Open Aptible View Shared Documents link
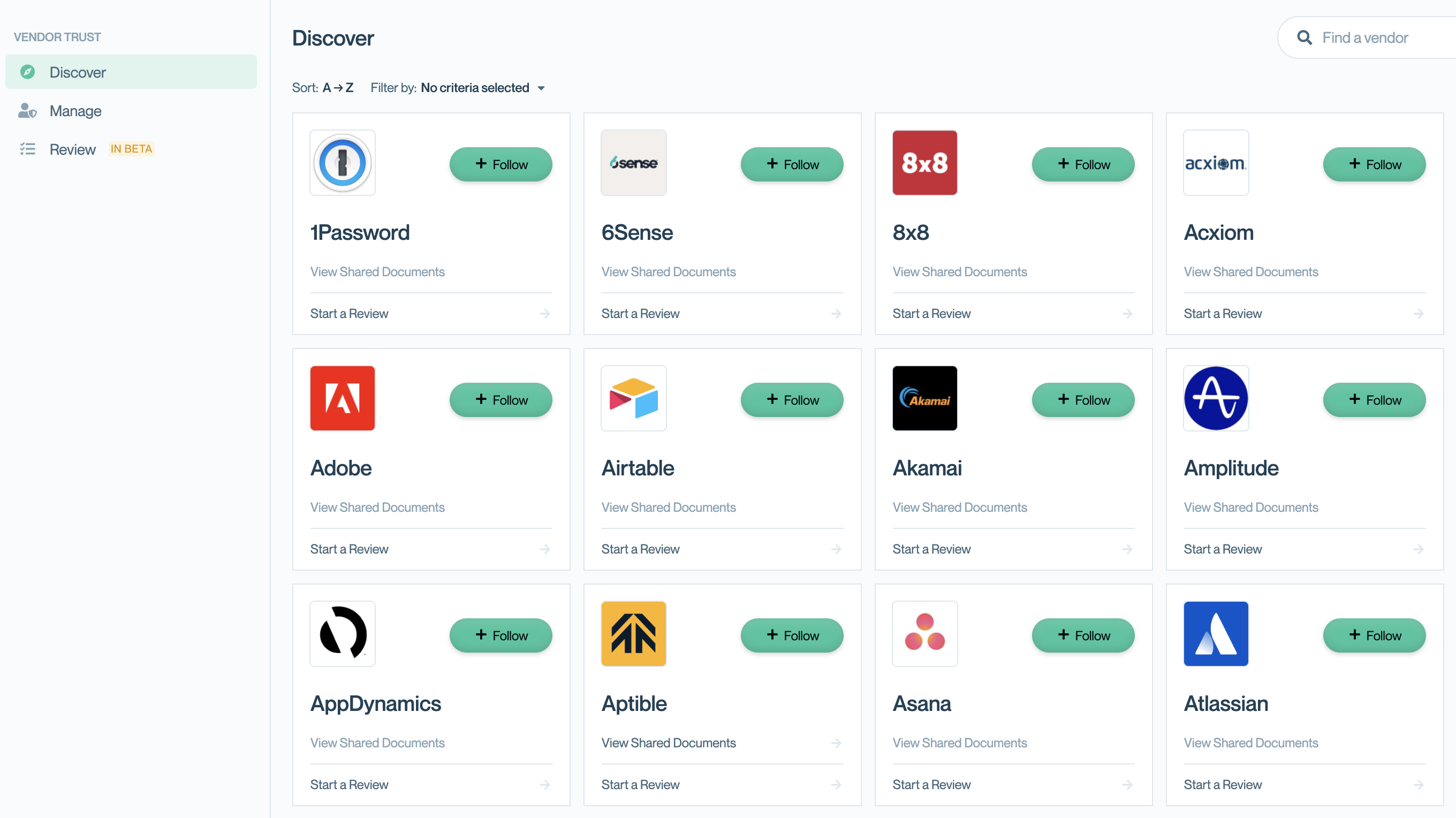1456x818 pixels. point(669,743)
